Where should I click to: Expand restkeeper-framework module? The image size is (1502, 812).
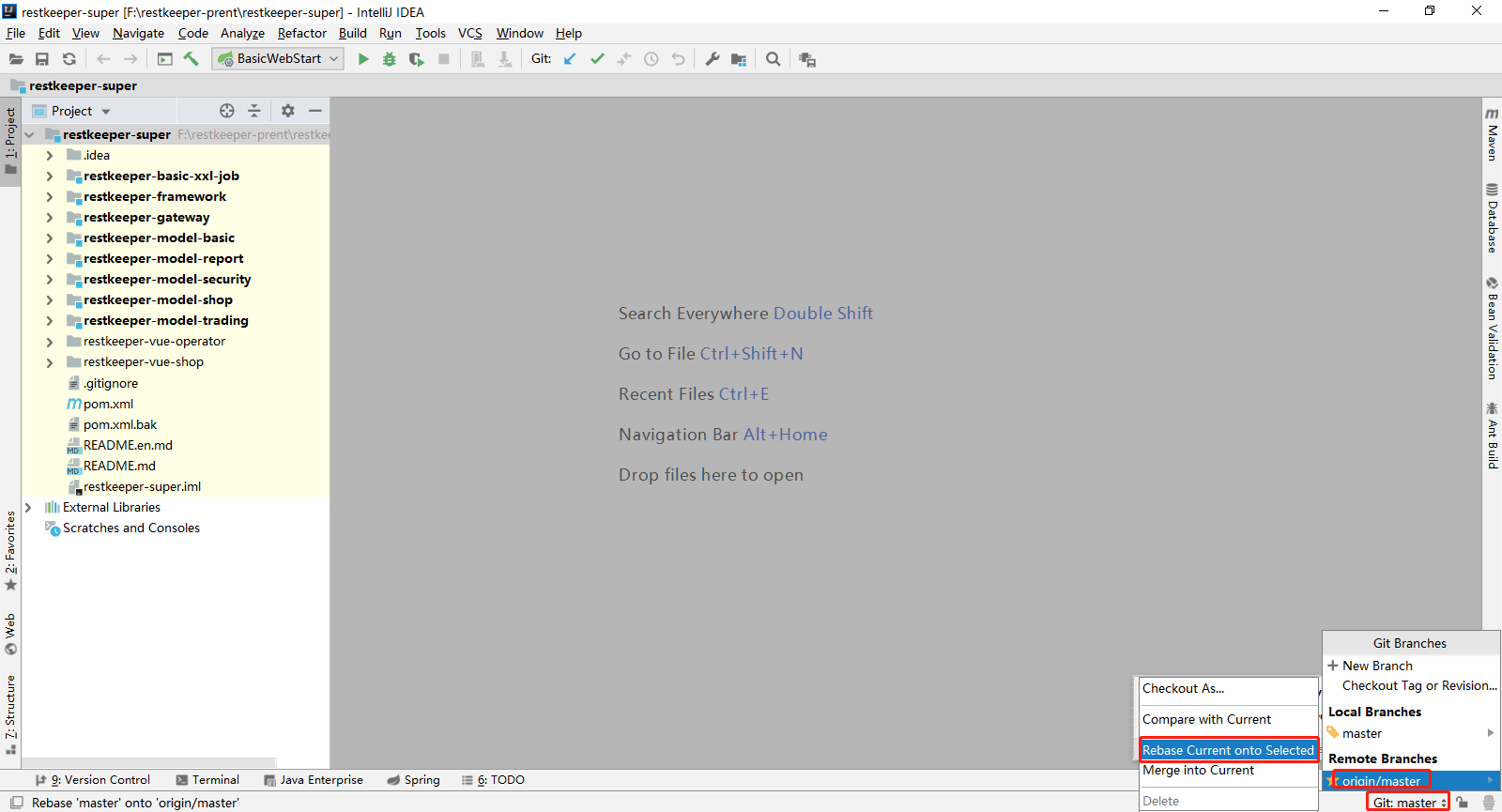tap(50, 196)
